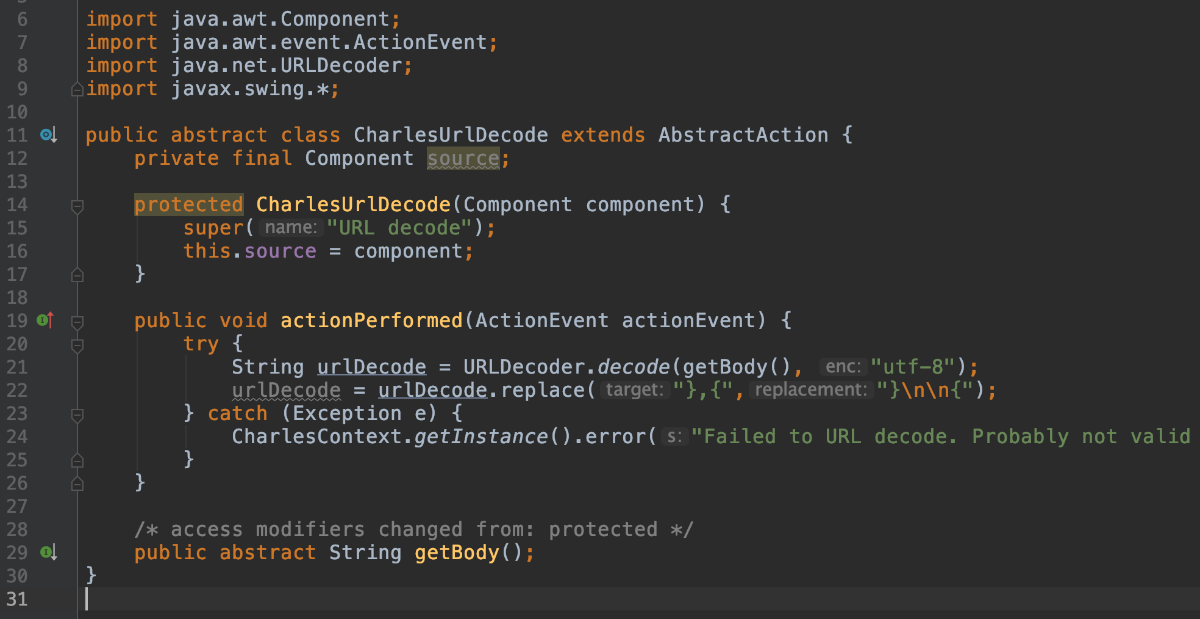The image size is (1200, 619).
Task: Click the constructor name 'CharlesUrlDecode' on line 14
Action: pos(354,205)
